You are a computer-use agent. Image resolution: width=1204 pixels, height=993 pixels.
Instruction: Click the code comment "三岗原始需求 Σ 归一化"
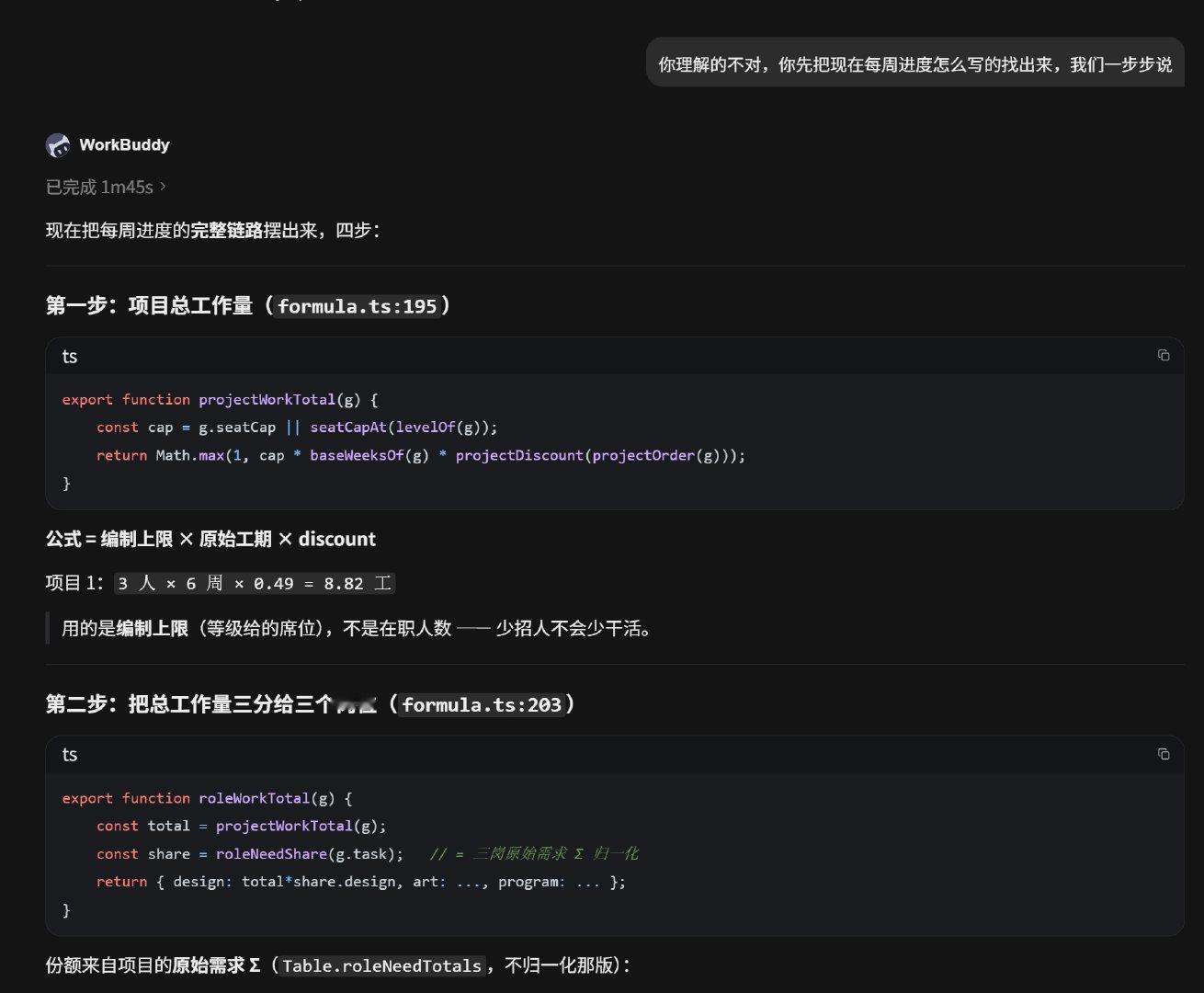[555, 854]
